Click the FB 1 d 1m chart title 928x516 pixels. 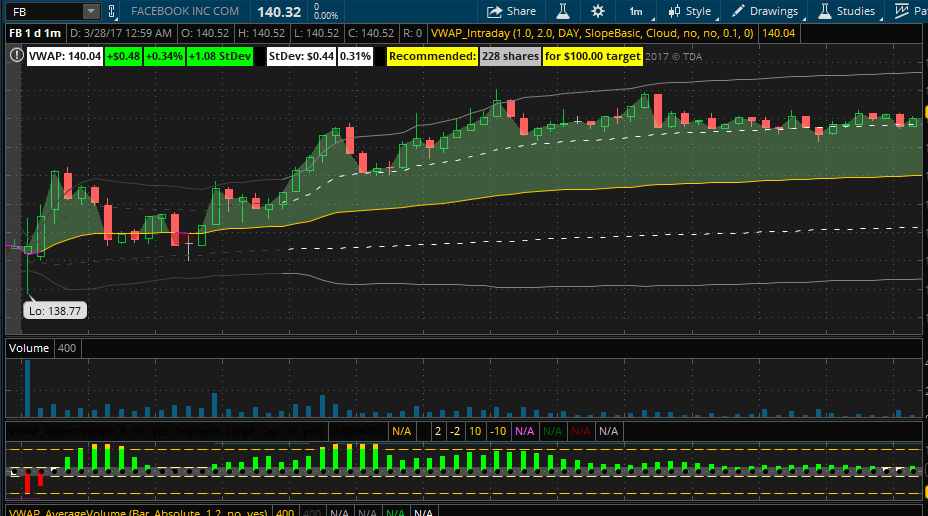pyautogui.click(x=35, y=33)
